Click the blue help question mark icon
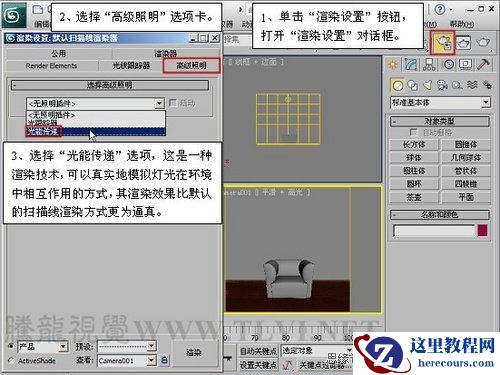This screenshot has width=500, height=375. pos(440,10)
